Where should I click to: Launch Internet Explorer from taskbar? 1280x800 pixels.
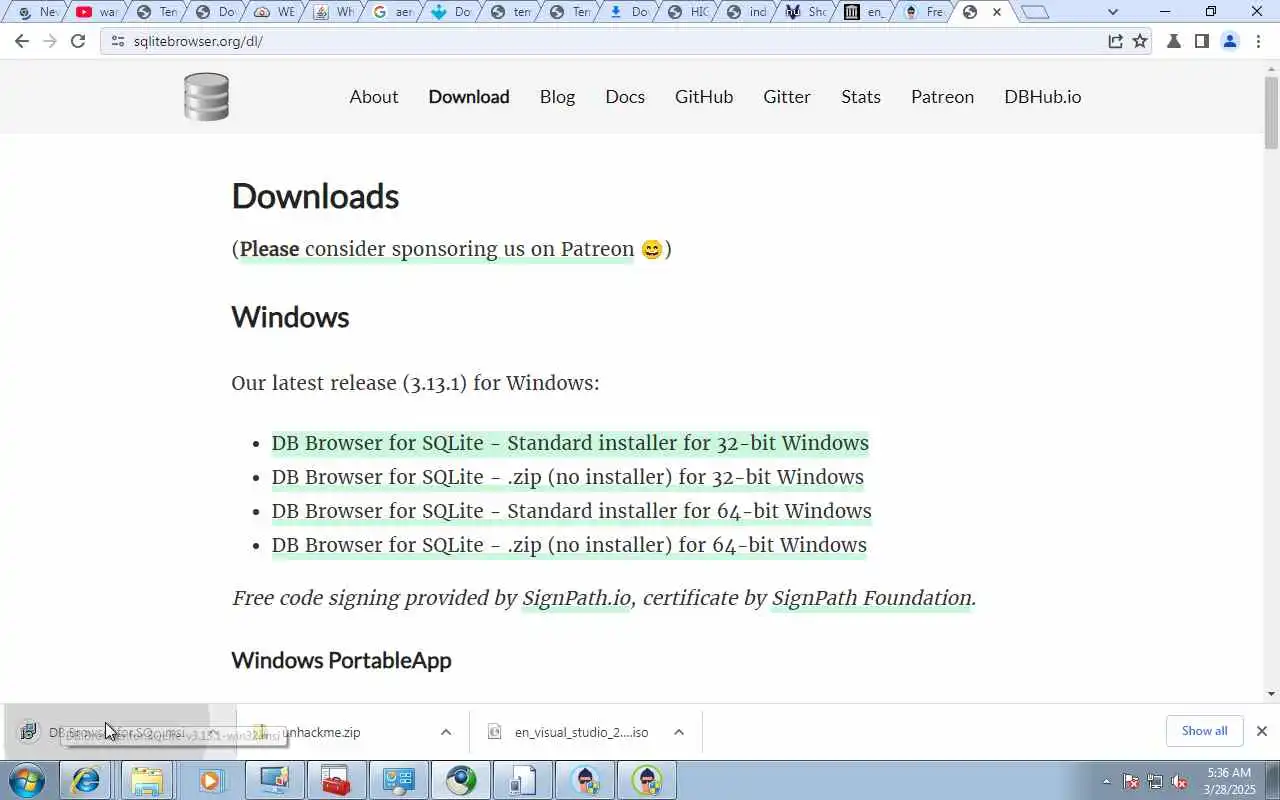pos(86,780)
